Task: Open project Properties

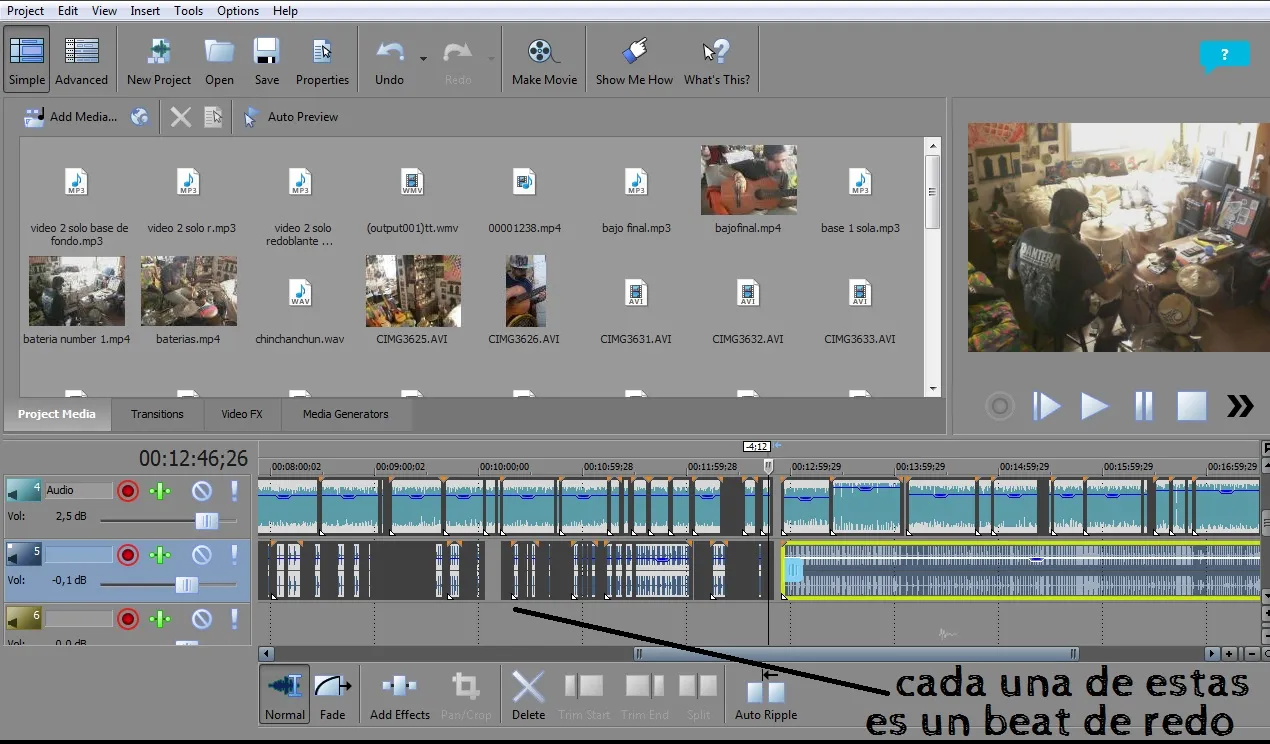Action: [x=322, y=59]
